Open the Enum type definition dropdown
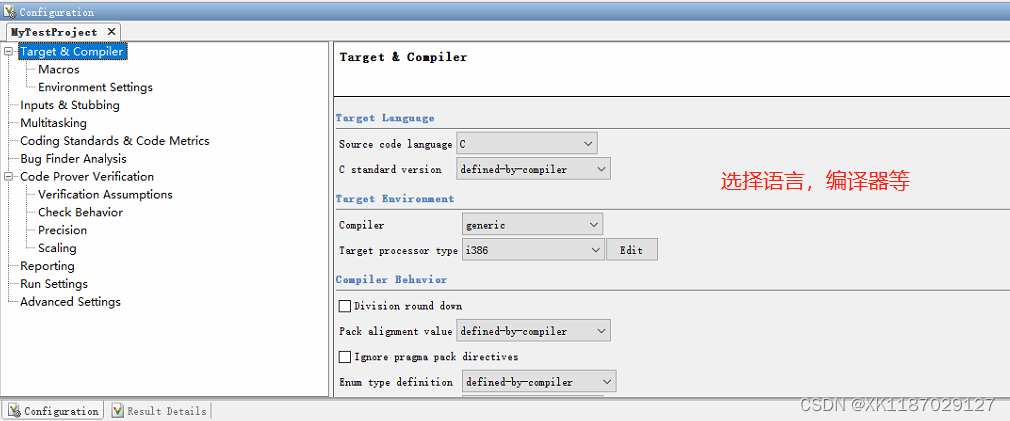 (538, 382)
